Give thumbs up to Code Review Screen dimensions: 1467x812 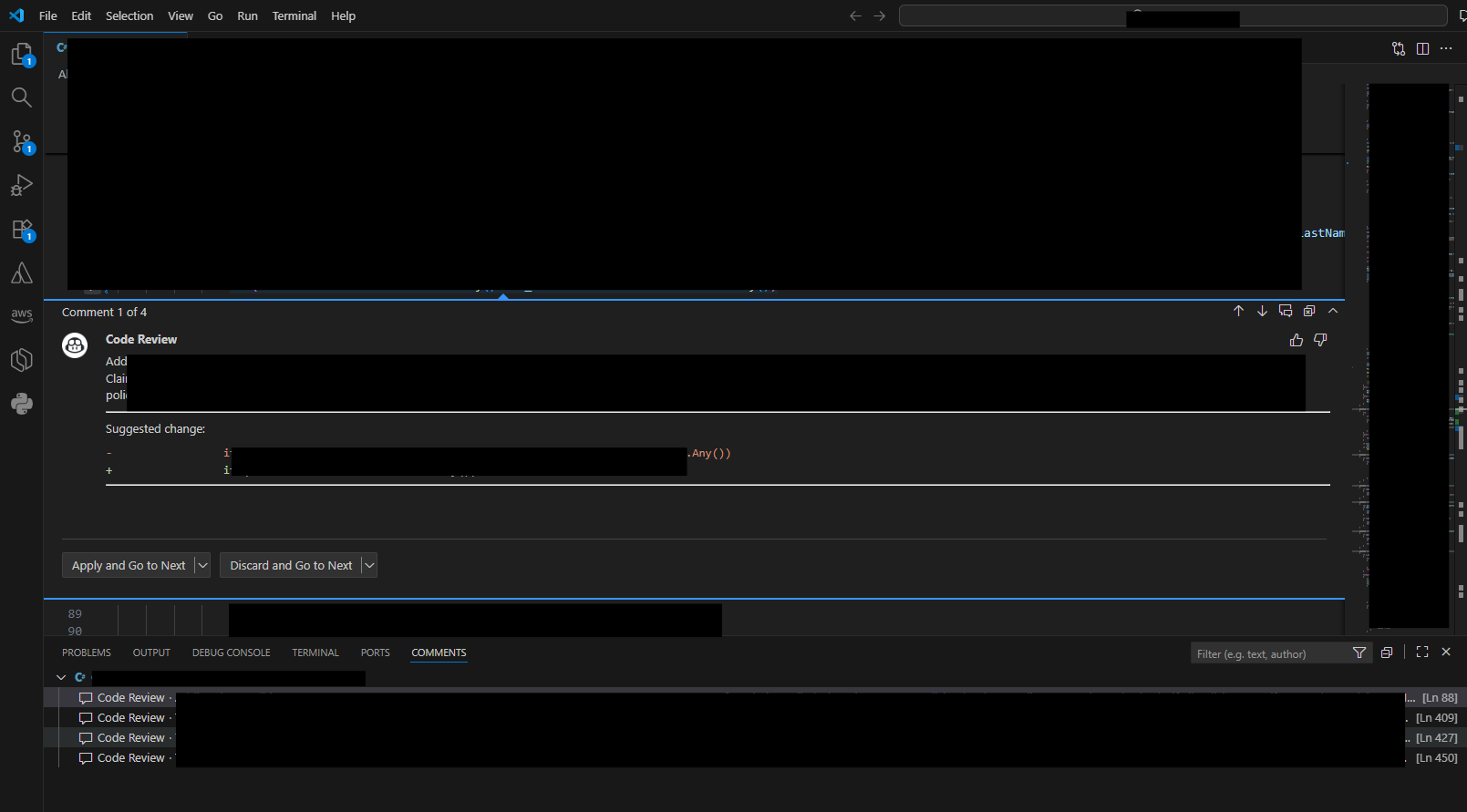[1297, 340]
